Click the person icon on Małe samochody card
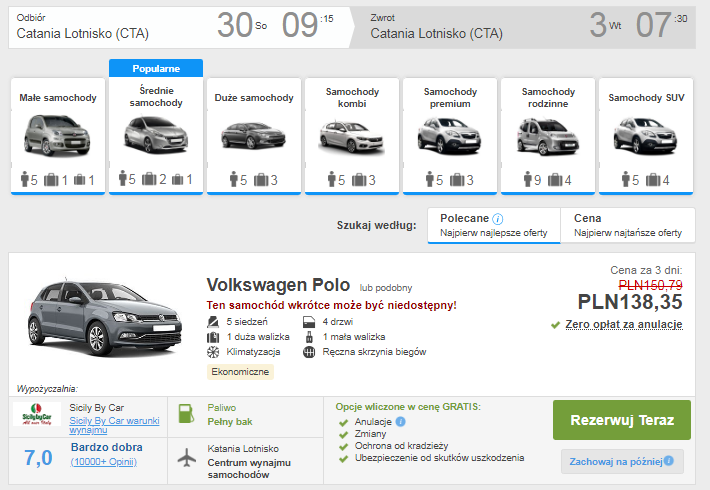This screenshot has width=710, height=490. 25,179
